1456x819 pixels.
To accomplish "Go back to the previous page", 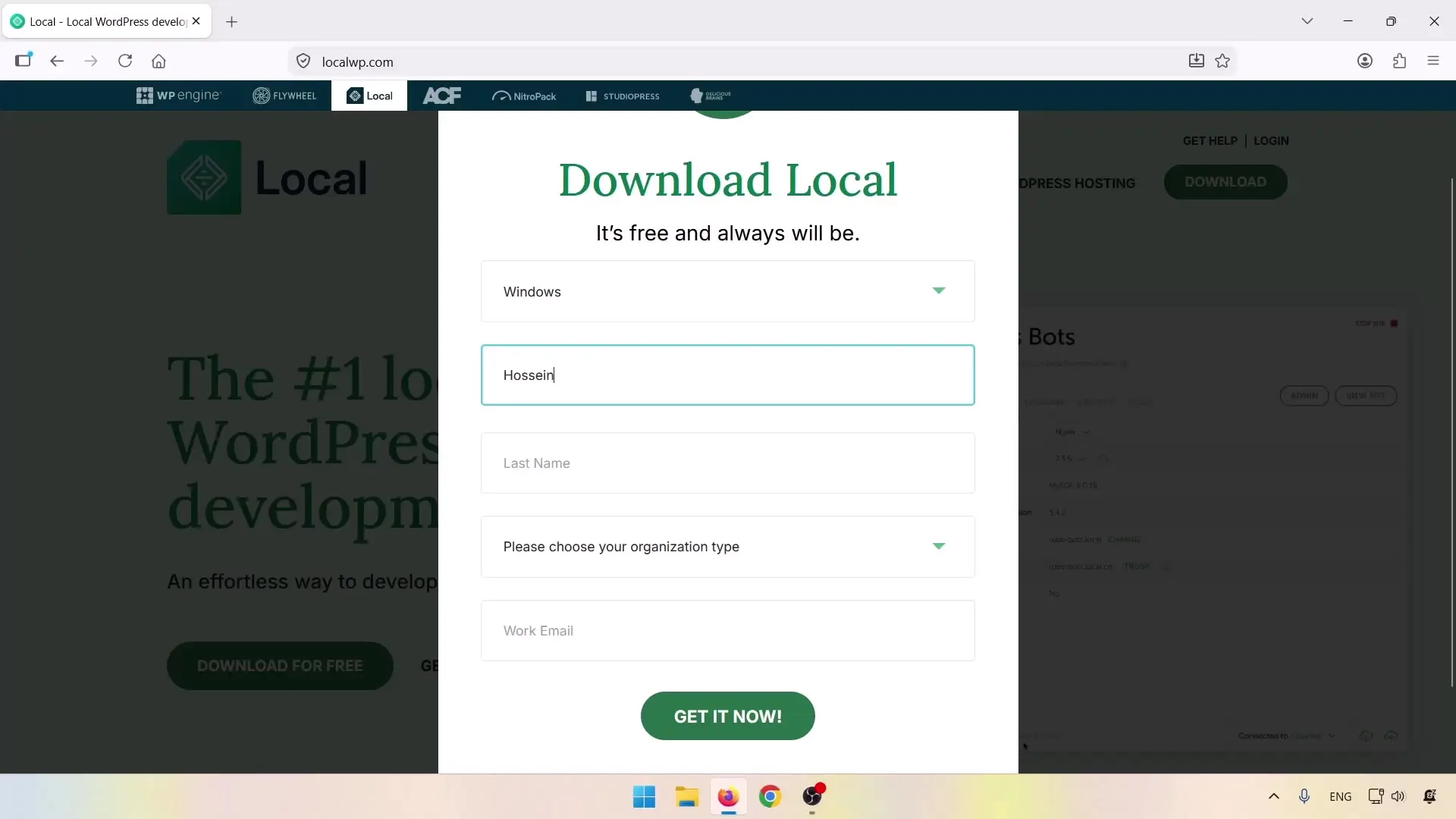I will [x=57, y=61].
